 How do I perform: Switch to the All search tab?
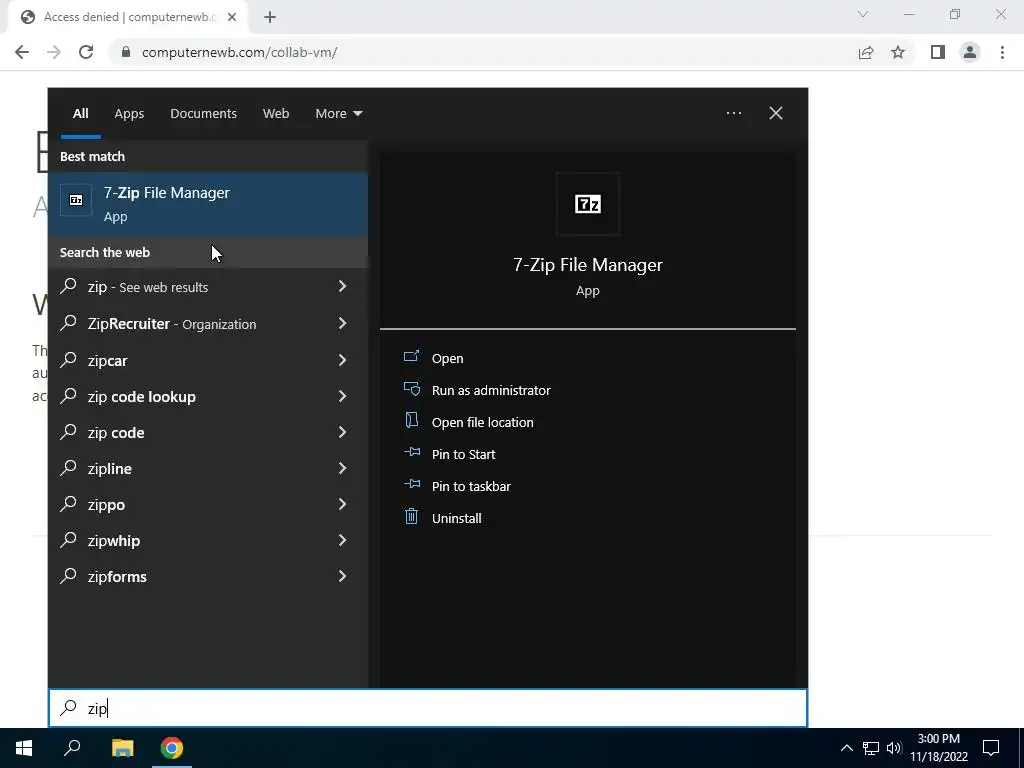[80, 114]
